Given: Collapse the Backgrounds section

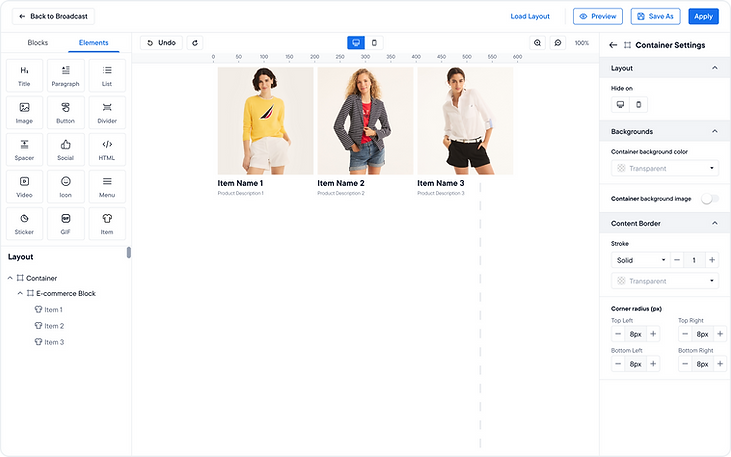Looking at the screenshot, I should 715,132.
